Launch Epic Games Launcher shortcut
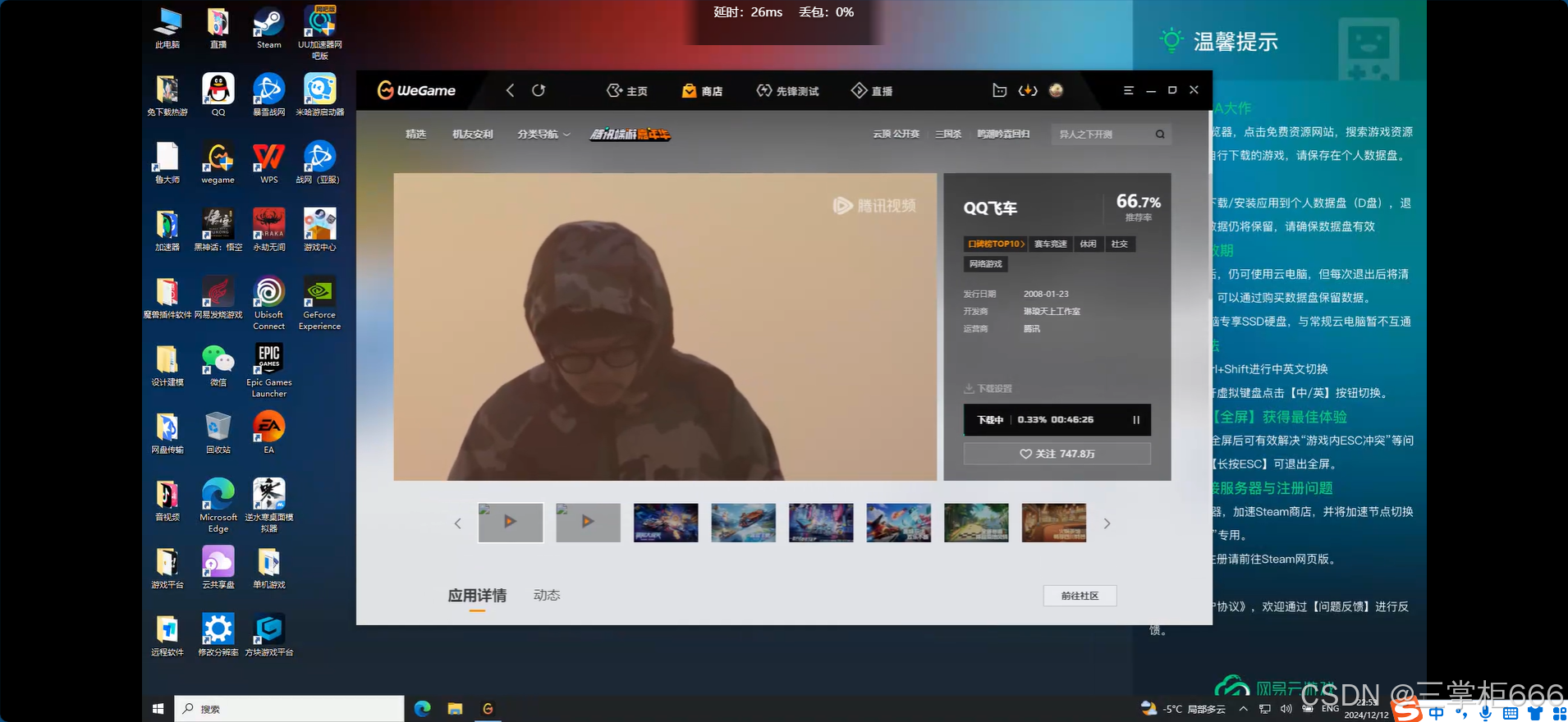Viewport: 1568px width, 722px height. pos(269,371)
